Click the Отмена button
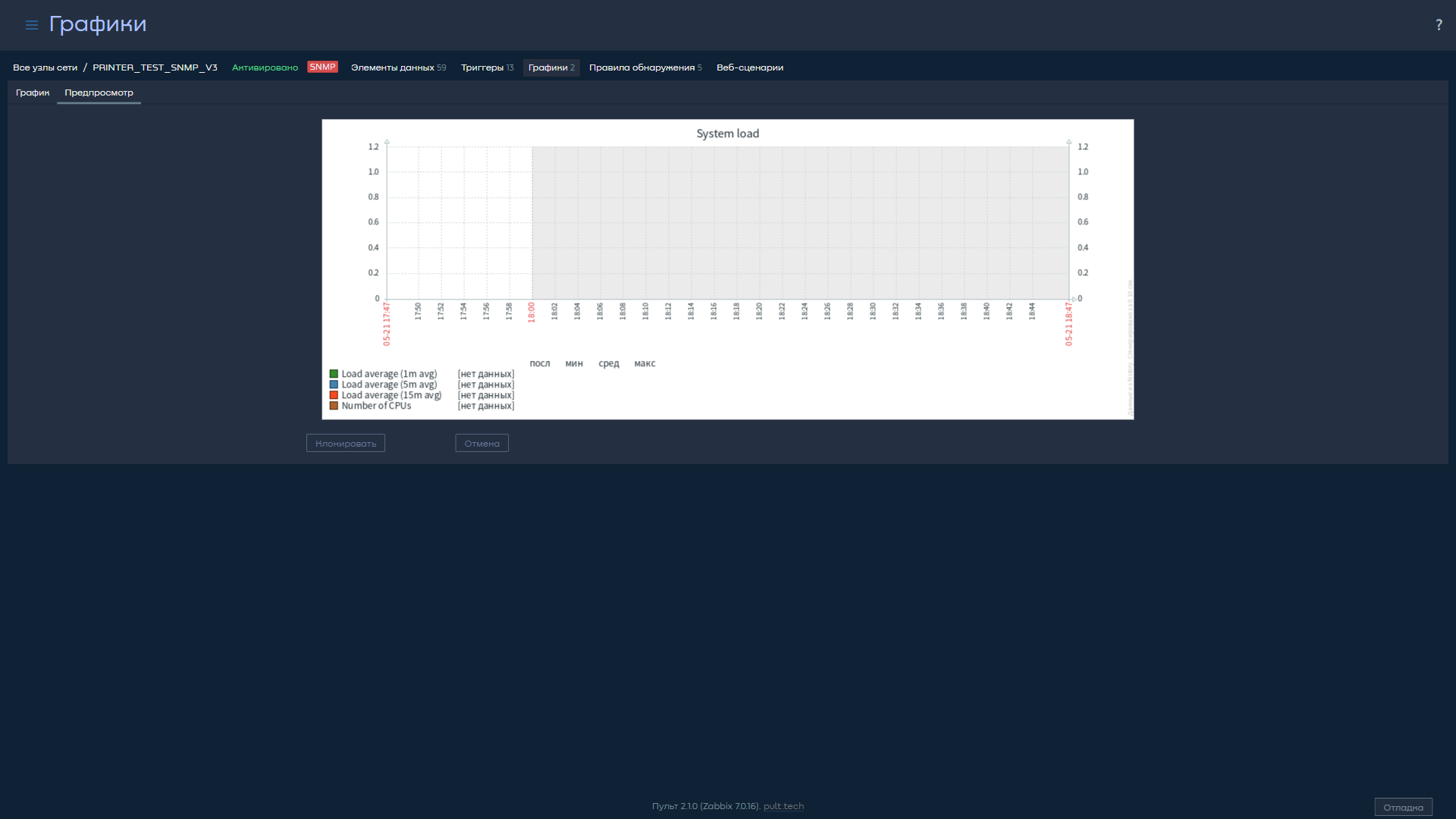This screenshot has width=1456, height=819. pyautogui.click(x=482, y=444)
